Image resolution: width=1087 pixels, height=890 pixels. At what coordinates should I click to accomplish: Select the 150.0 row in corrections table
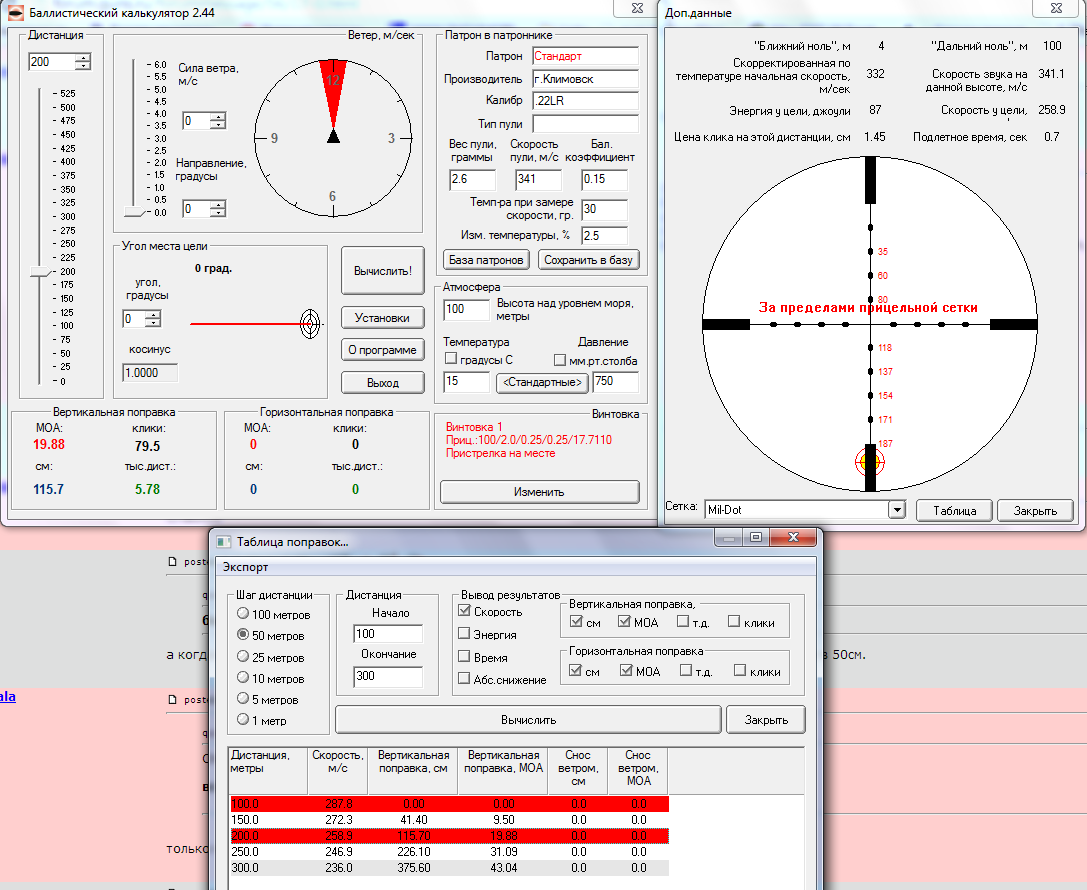coord(449,820)
